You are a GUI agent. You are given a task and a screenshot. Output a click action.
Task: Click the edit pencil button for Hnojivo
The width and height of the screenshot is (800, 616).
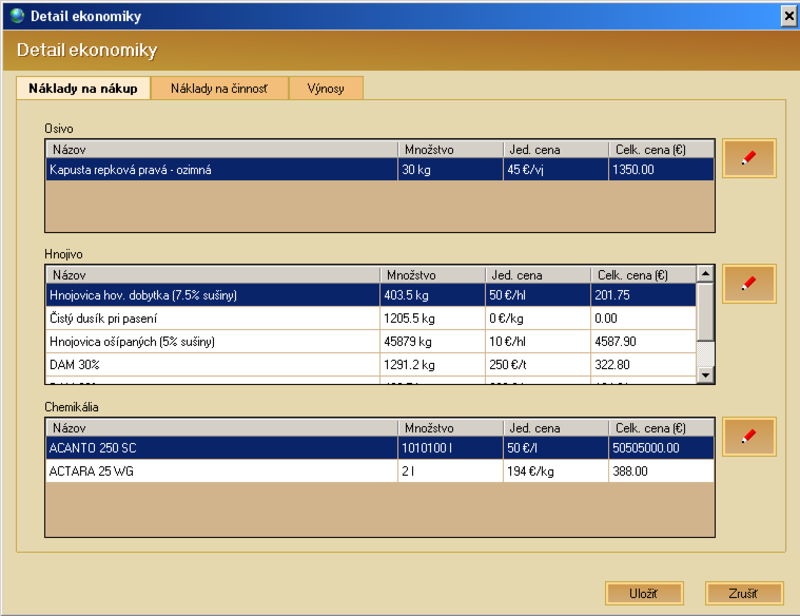[749, 284]
